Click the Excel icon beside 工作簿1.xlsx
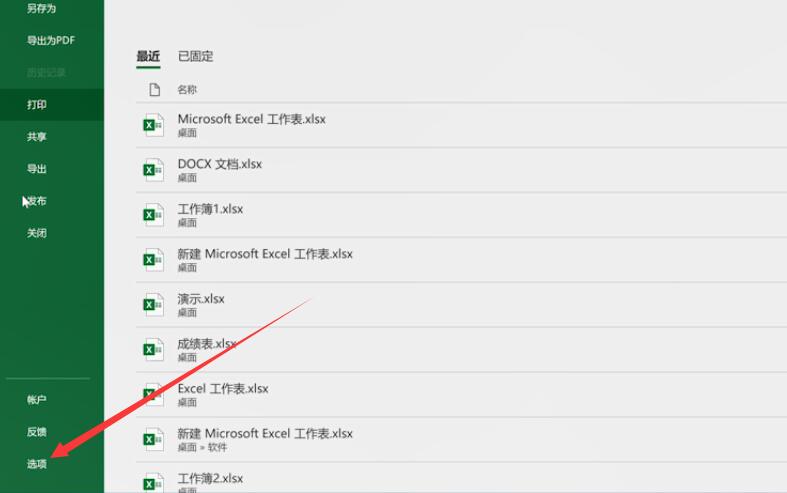The width and height of the screenshot is (787, 493). 153,215
